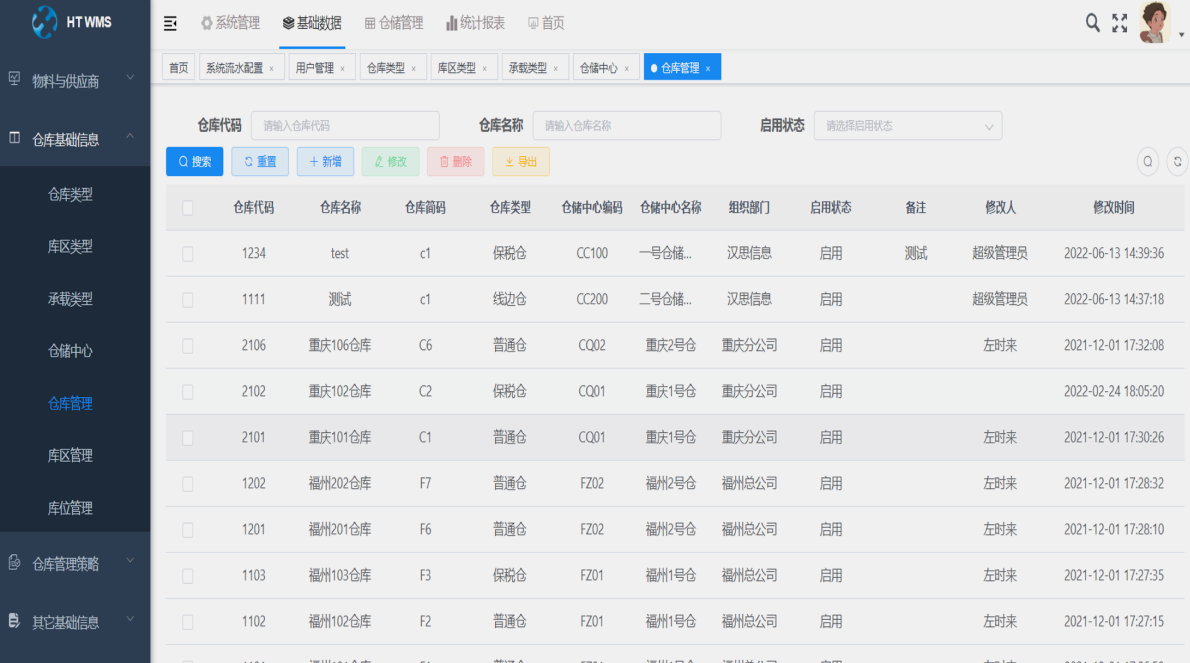Open the 库区管理 sidebar item

70,456
